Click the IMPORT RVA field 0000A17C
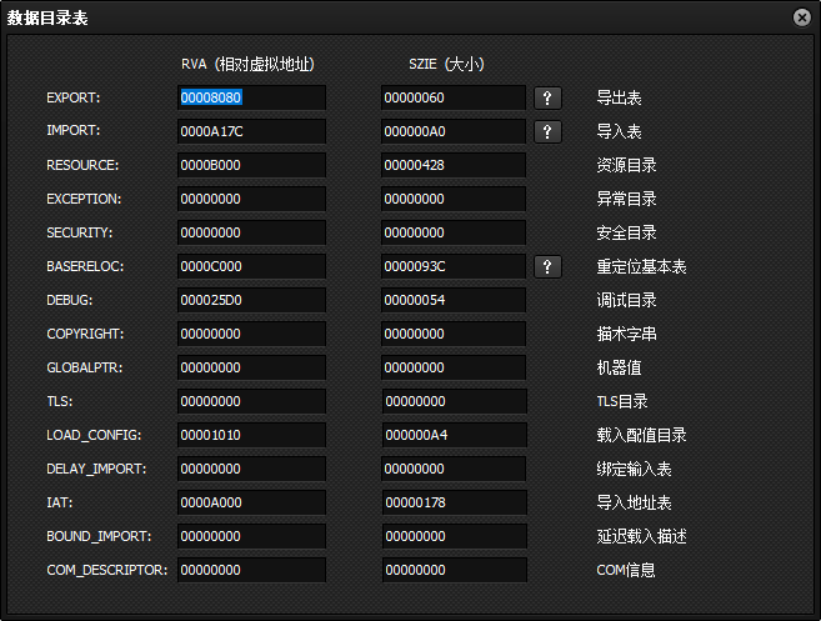Image resolution: width=821 pixels, height=621 pixels. [251, 131]
